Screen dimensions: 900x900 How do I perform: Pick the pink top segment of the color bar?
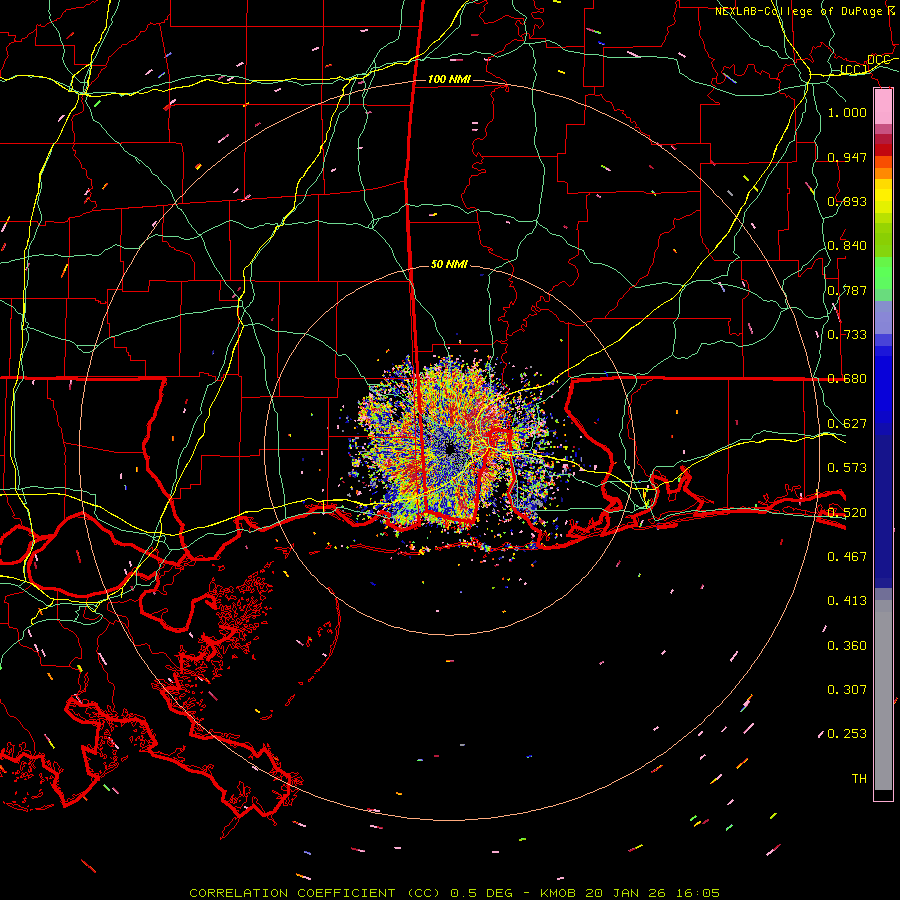pos(883,107)
